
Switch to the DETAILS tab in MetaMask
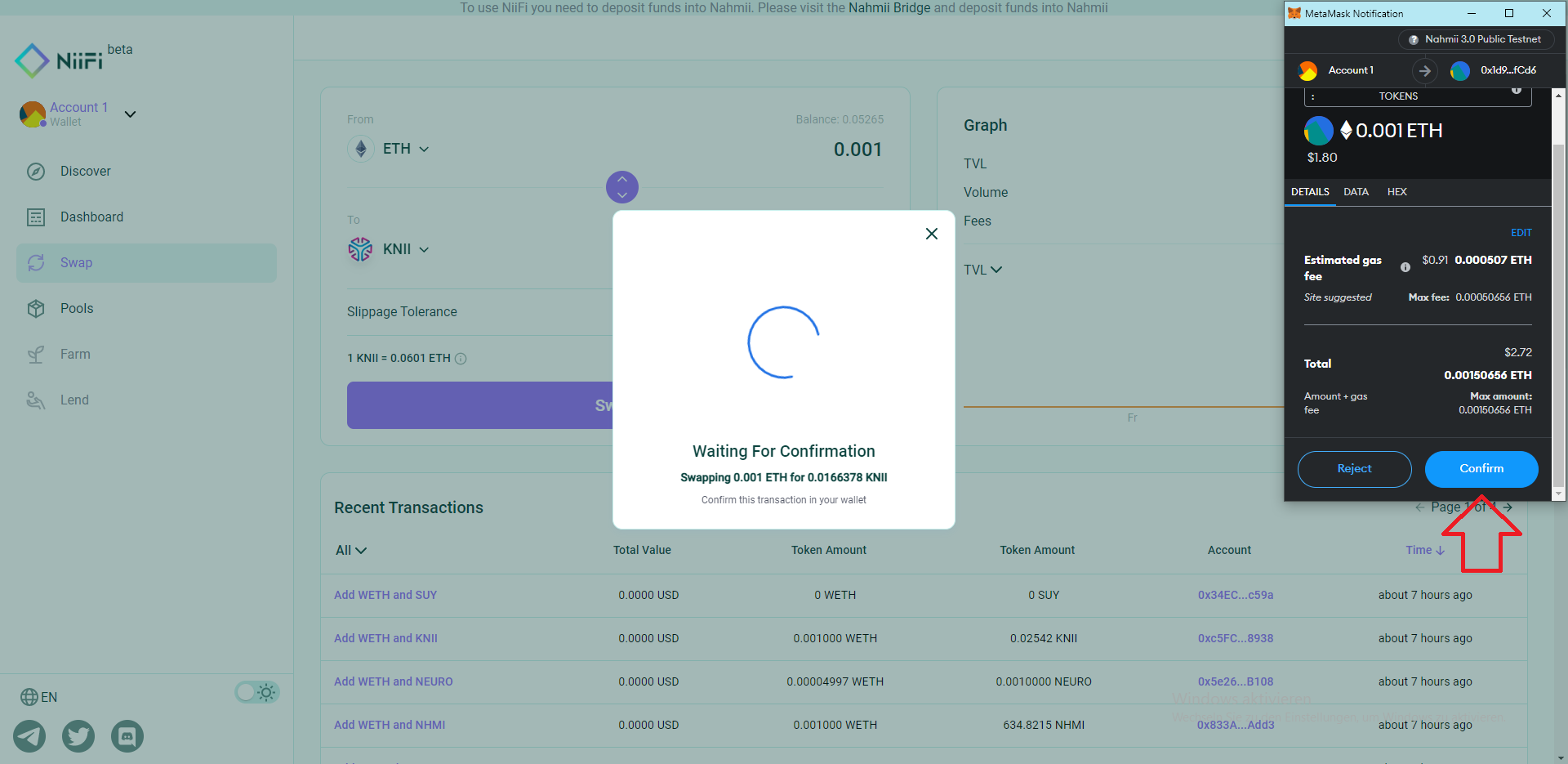(x=1310, y=192)
